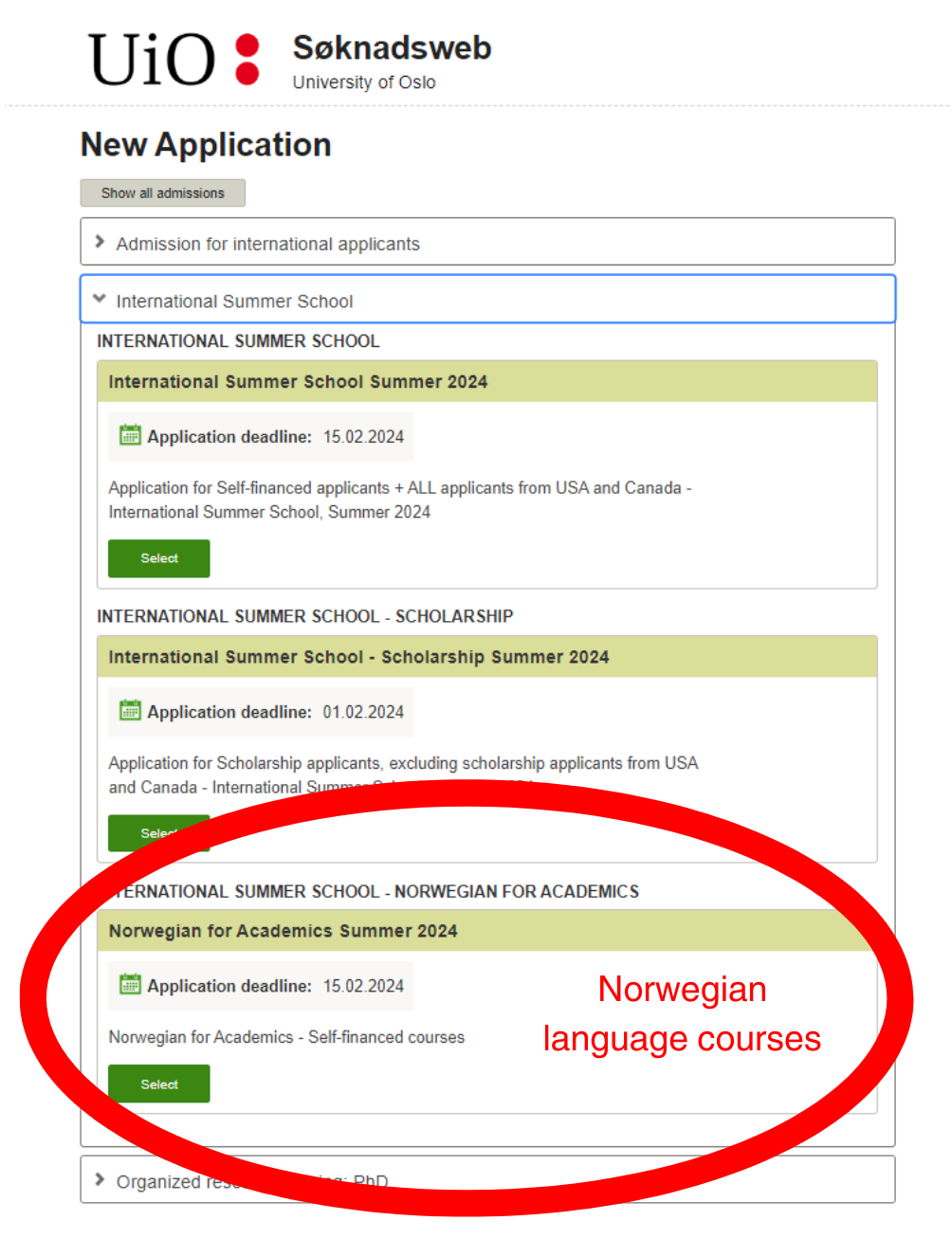Click the 15.02.2024 deadline for Norwegian for Academics
952x1257 pixels.
click(363, 986)
